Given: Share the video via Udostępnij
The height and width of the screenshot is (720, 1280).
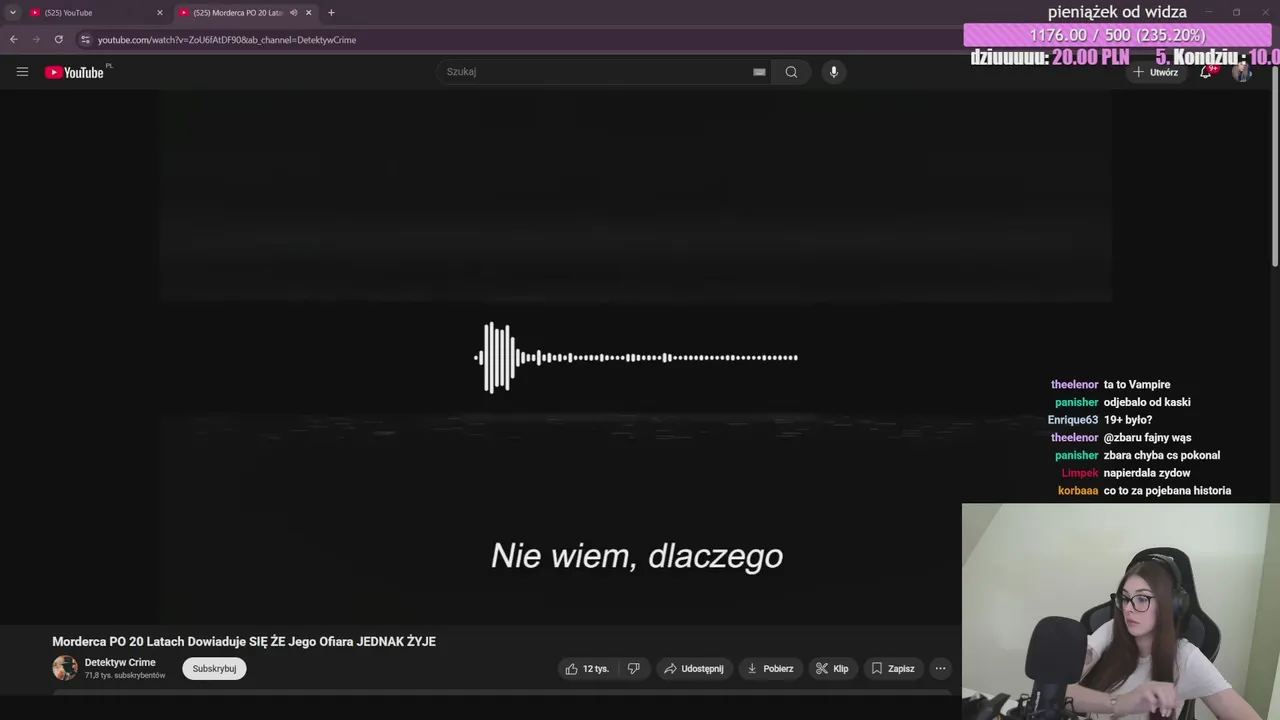Looking at the screenshot, I should tap(694, 669).
